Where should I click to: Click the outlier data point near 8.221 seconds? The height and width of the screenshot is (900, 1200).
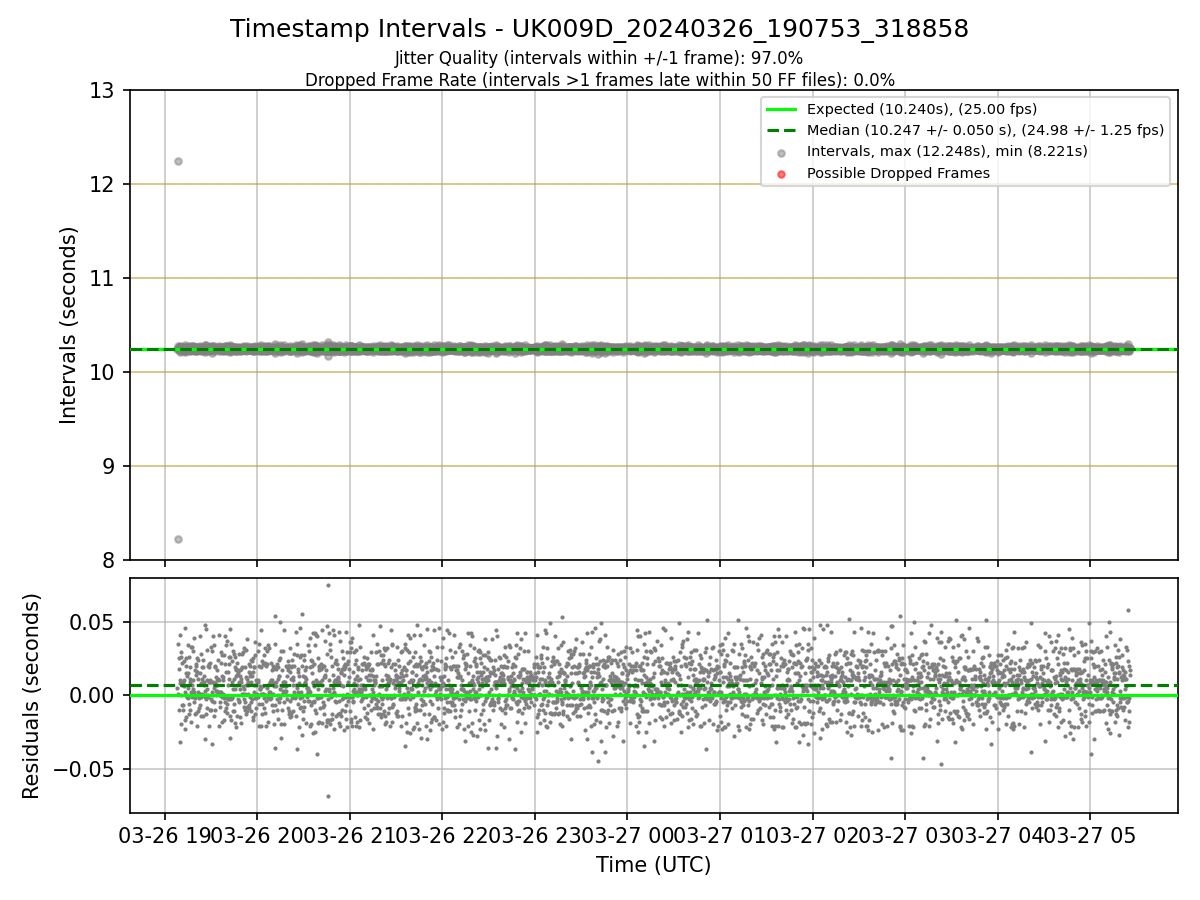[x=178, y=539]
